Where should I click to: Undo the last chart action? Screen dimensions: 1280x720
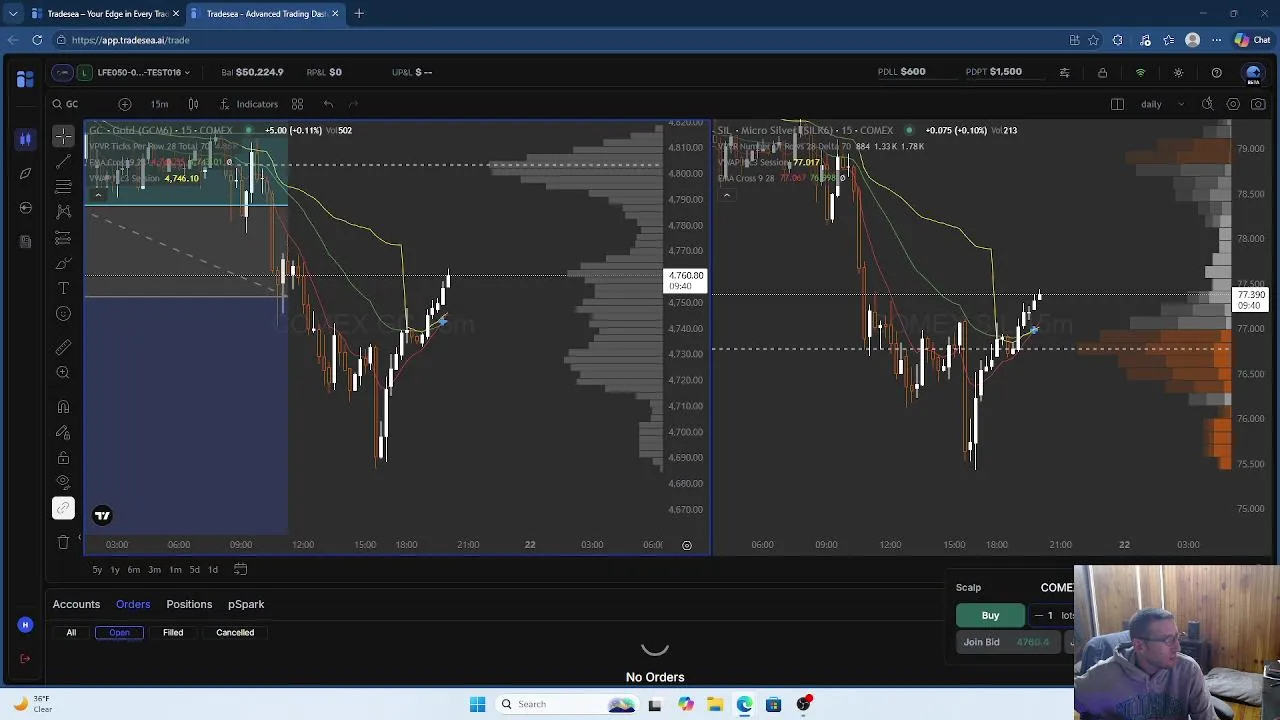328,104
